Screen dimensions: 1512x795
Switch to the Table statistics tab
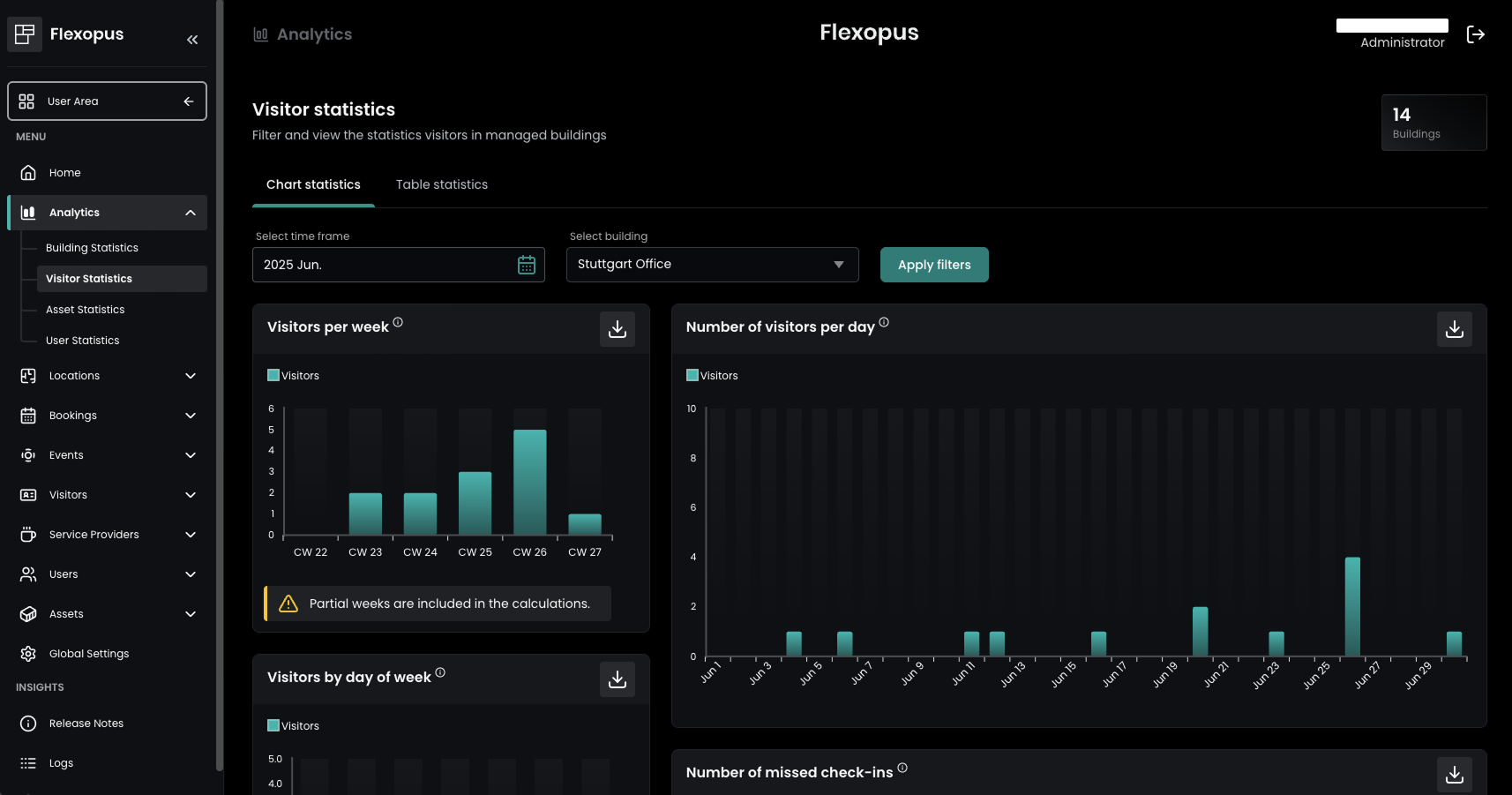click(441, 184)
